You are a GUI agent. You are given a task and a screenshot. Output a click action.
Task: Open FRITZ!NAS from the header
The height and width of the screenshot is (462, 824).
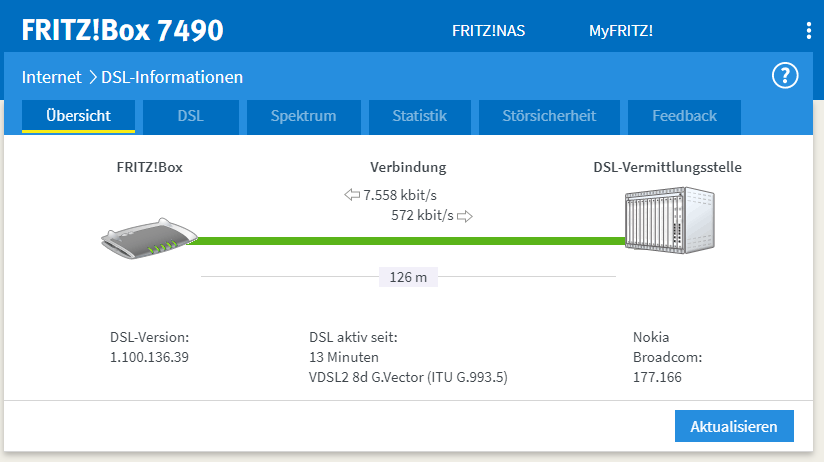pyautogui.click(x=489, y=30)
